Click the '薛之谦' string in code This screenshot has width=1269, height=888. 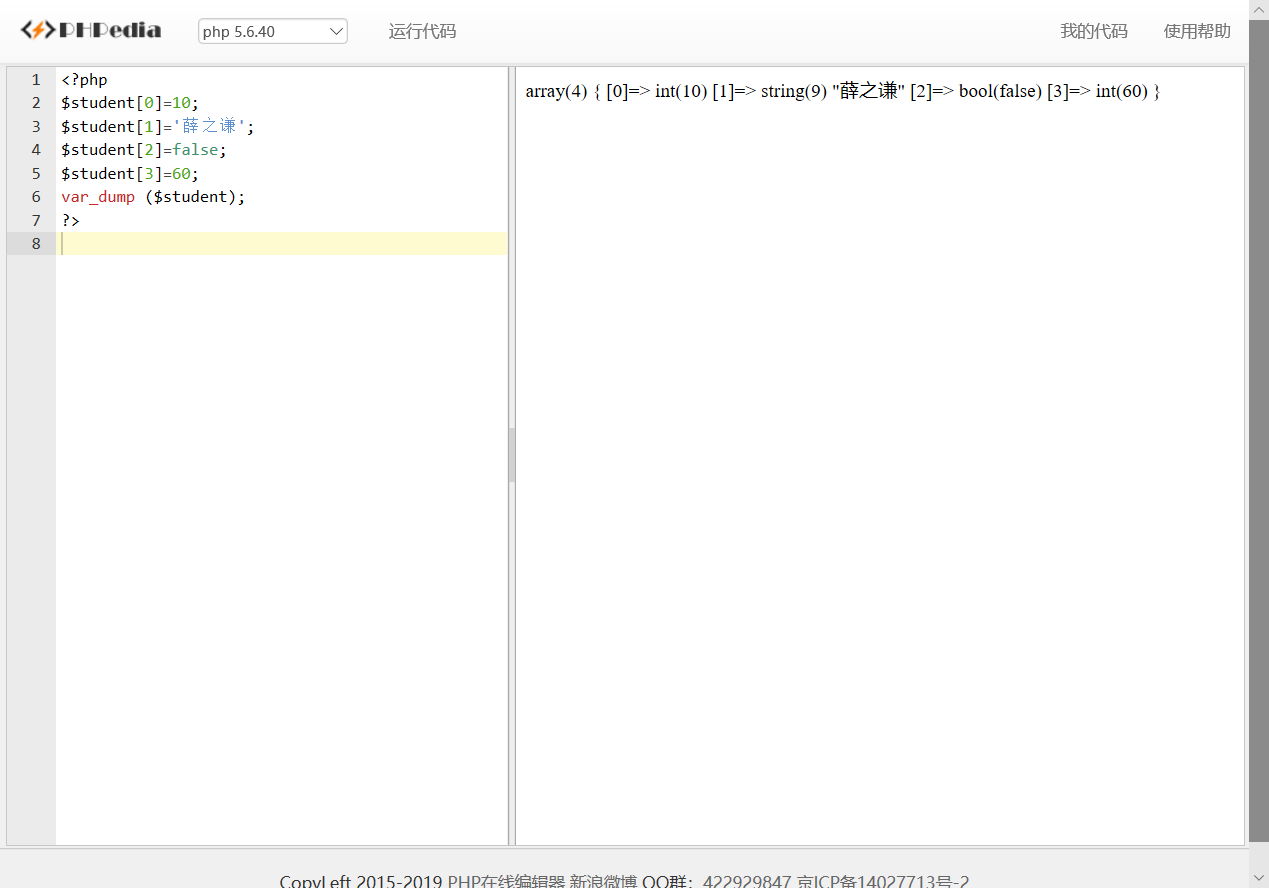click(209, 126)
